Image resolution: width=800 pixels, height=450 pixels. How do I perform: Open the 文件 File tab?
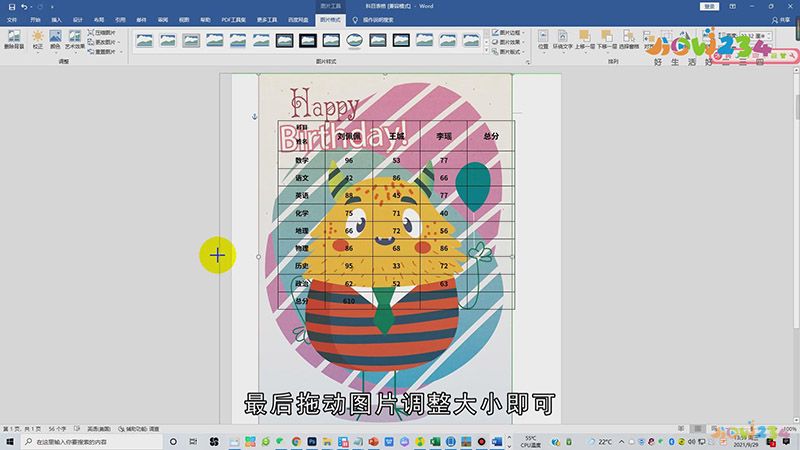coord(12,20)
